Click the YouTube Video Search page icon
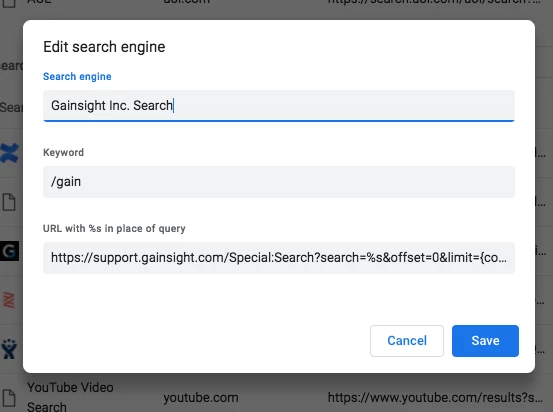Image resolution: width=553 pixels, height=412 pixels. click(9, 398)
